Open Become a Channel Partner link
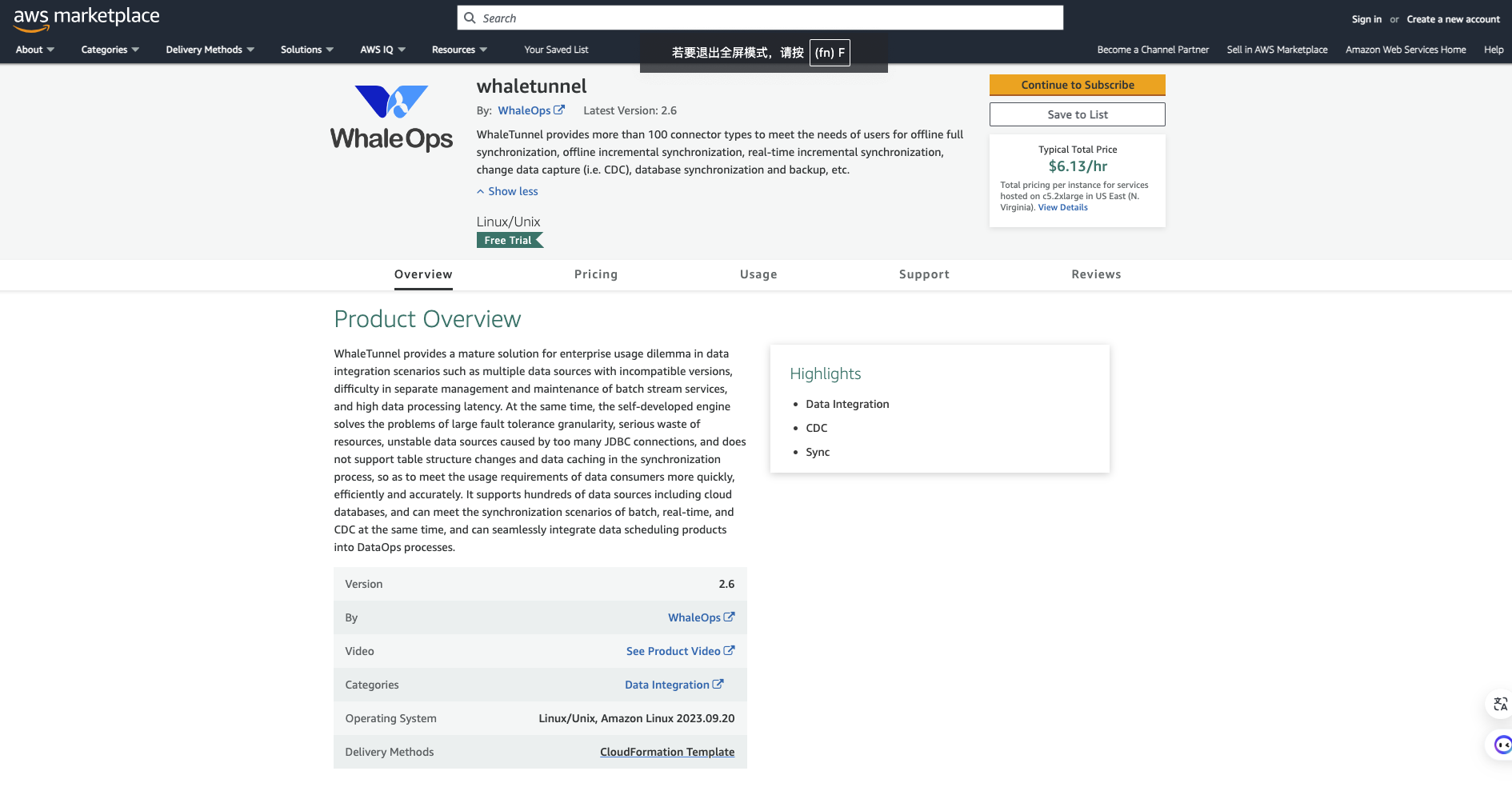Viewport: 1512px width, 803px height. point(1153,50)
